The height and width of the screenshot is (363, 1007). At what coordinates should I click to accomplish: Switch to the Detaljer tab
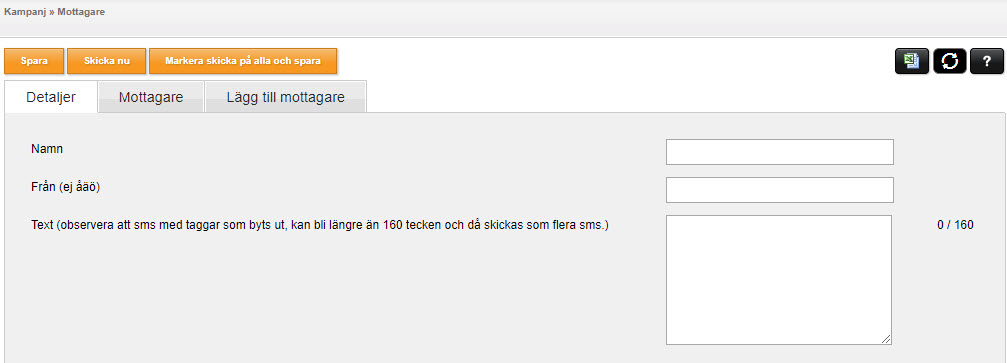pos(51,97)
